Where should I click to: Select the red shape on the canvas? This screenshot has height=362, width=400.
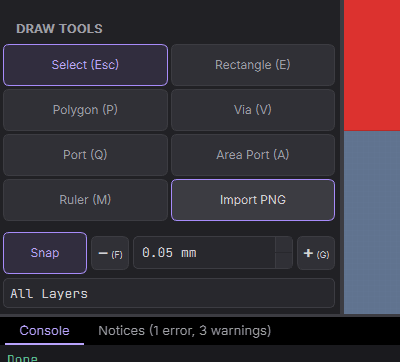pos(372,65)
